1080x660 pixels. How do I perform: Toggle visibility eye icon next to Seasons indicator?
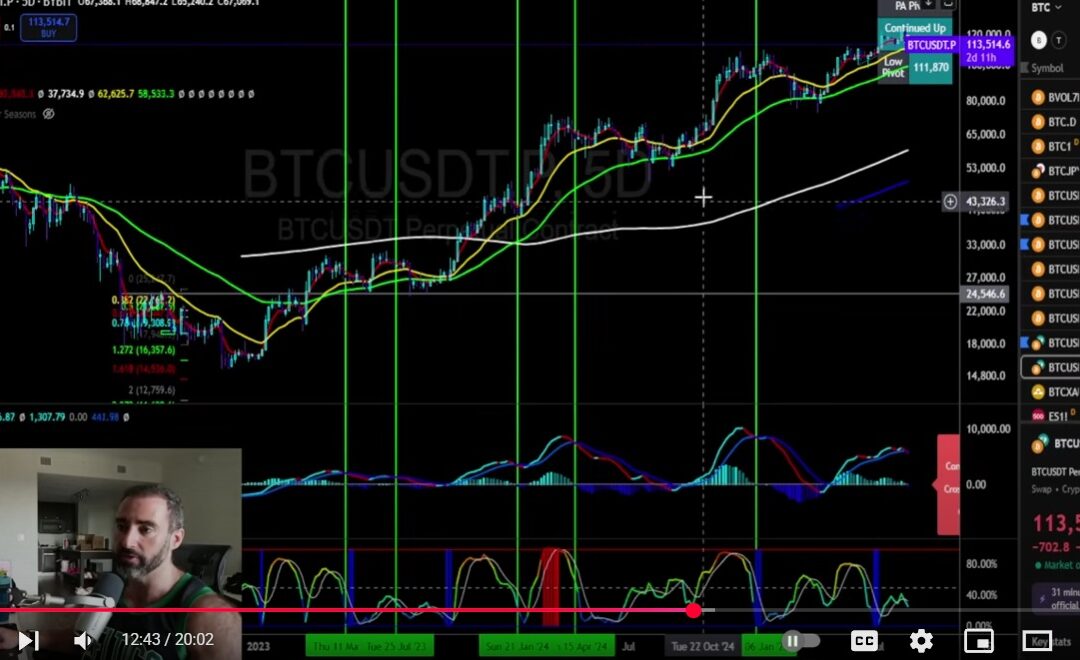click(49, 114)
